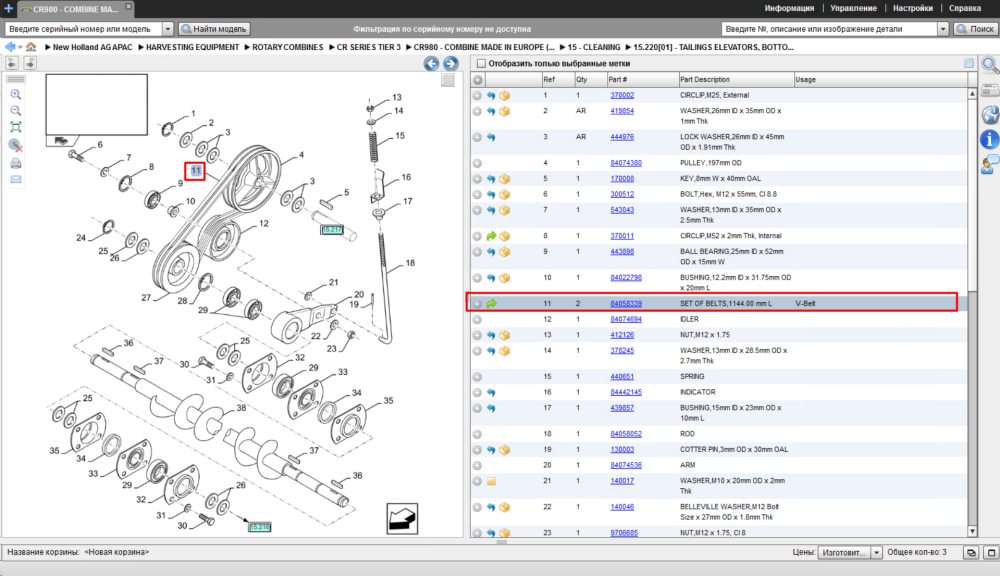Print the parts diagram
The image size is (1000, 576).
click(x=16, y=163)
